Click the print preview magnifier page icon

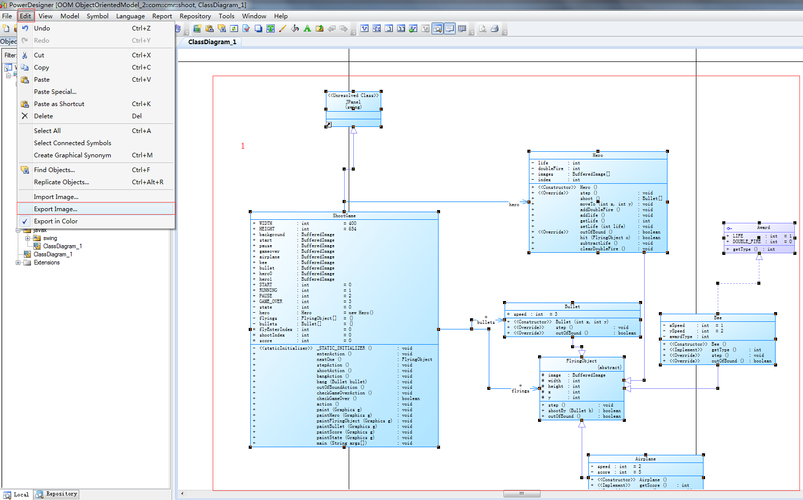[482, 29]
